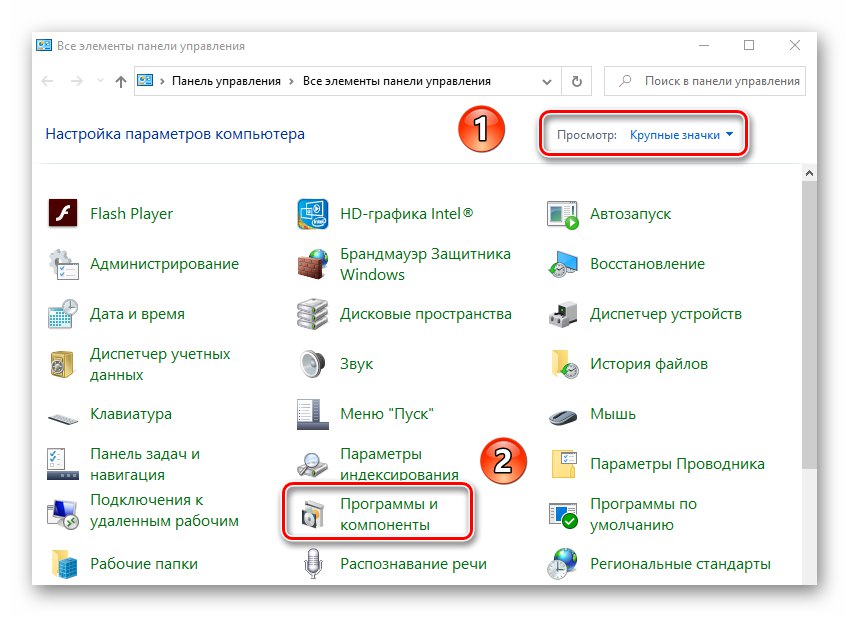Image resolution: width=849 pixels, height=617 pixels.
Task: Open the История файлов link
Action: coord(649,364)
